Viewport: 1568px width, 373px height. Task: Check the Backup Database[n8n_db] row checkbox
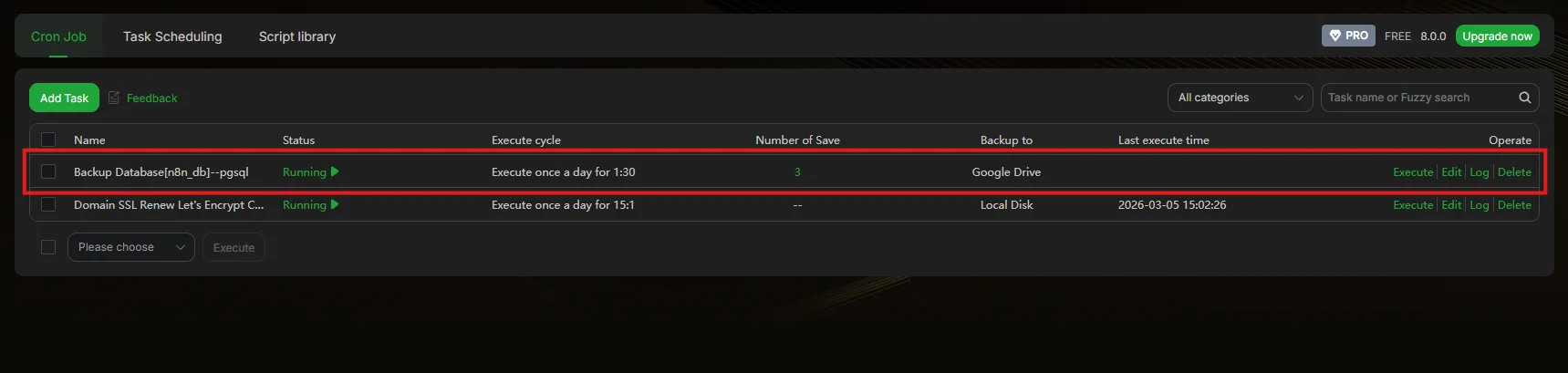click(48, 171)
